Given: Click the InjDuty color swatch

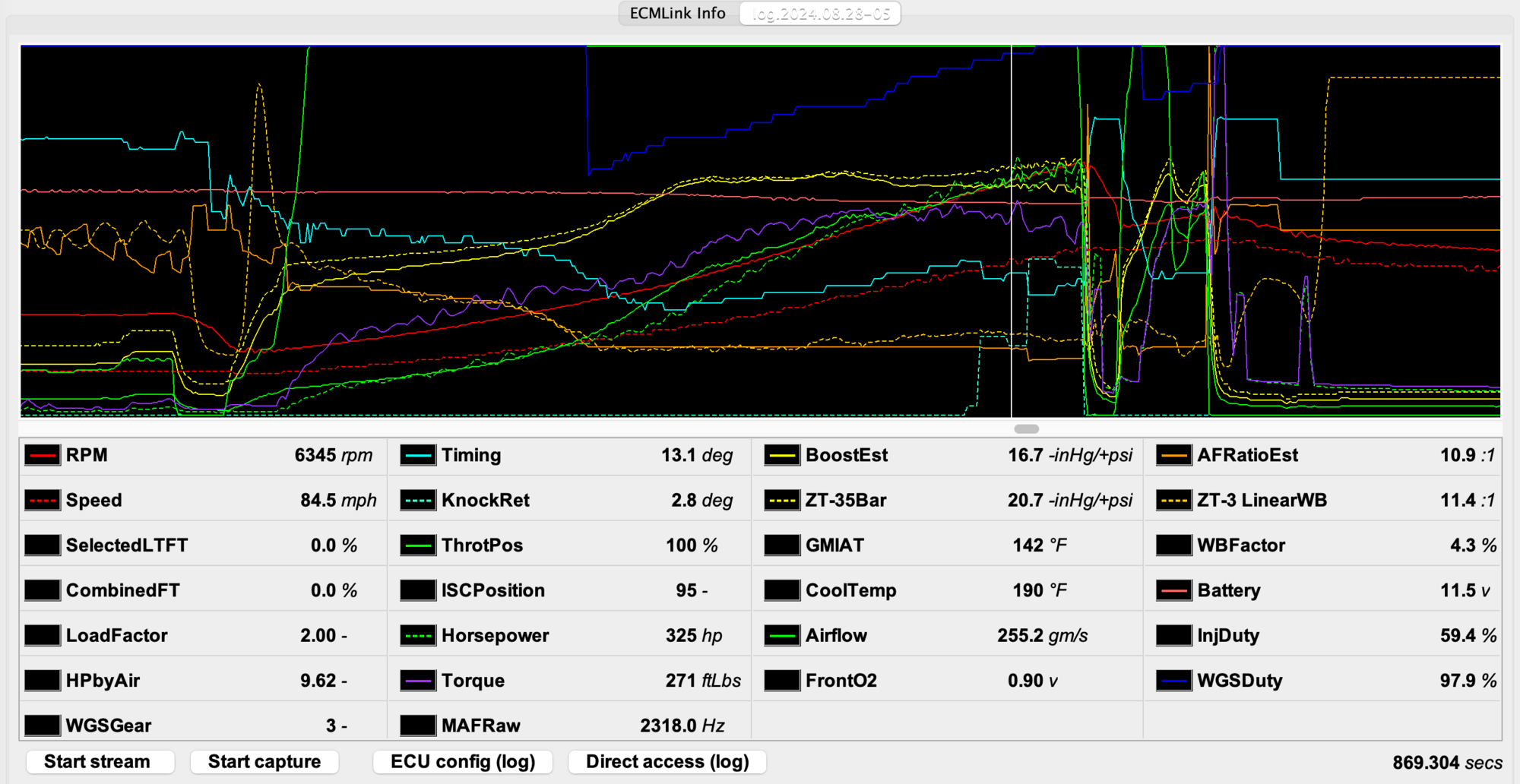Looking at the screenshot, I should (1174, 635).
